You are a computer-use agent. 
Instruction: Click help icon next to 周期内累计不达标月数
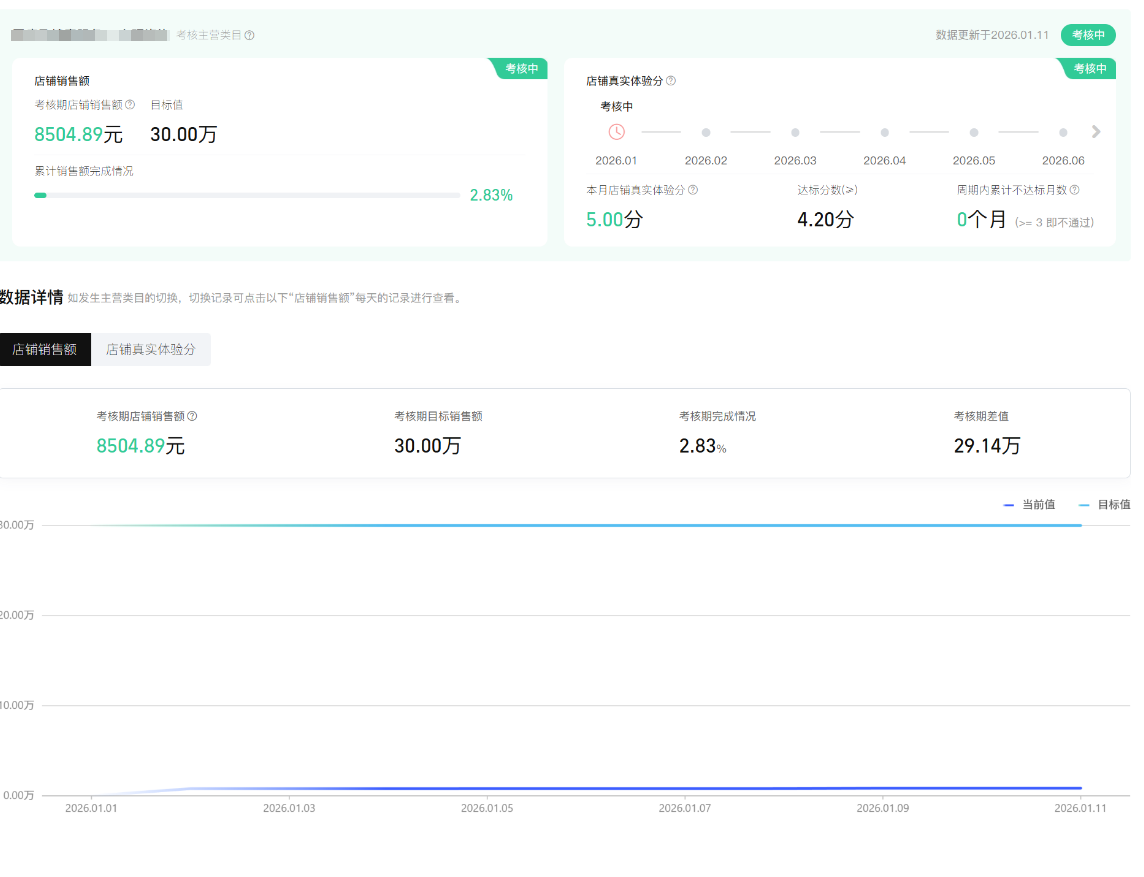pyautogui.click(x=1075, y=190)
